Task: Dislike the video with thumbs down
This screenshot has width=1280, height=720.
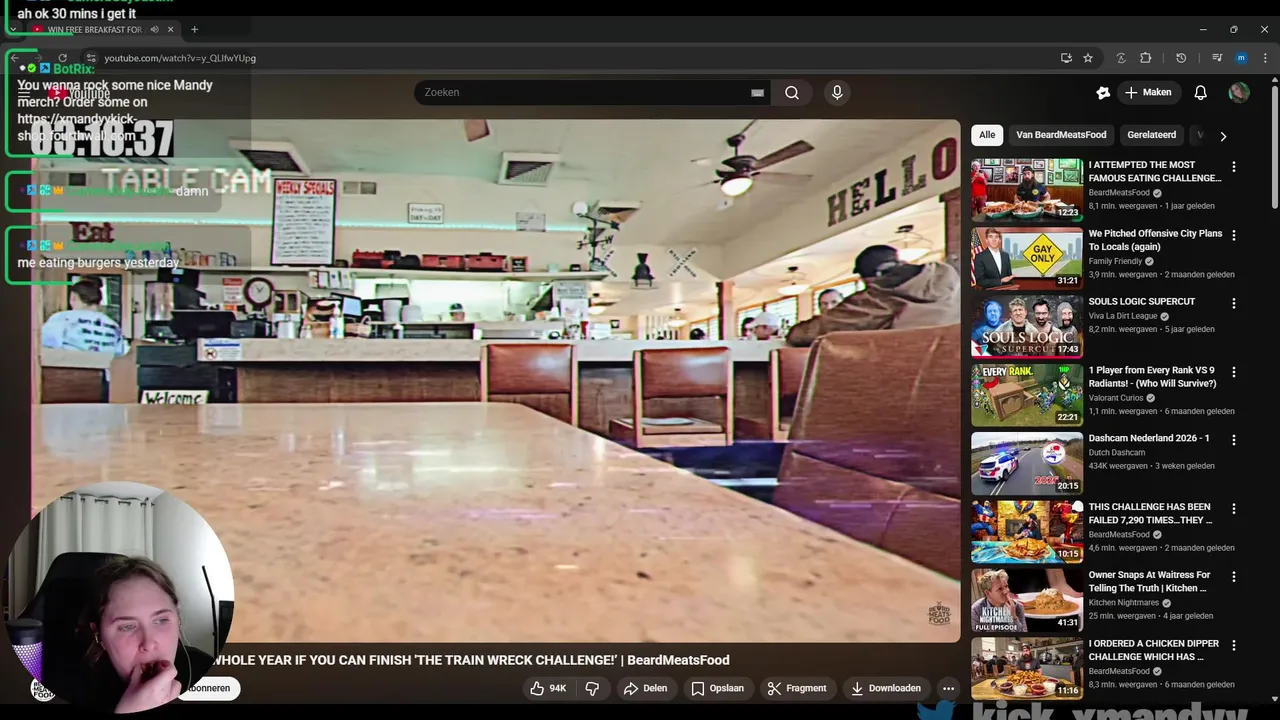Action: point(592,688)
